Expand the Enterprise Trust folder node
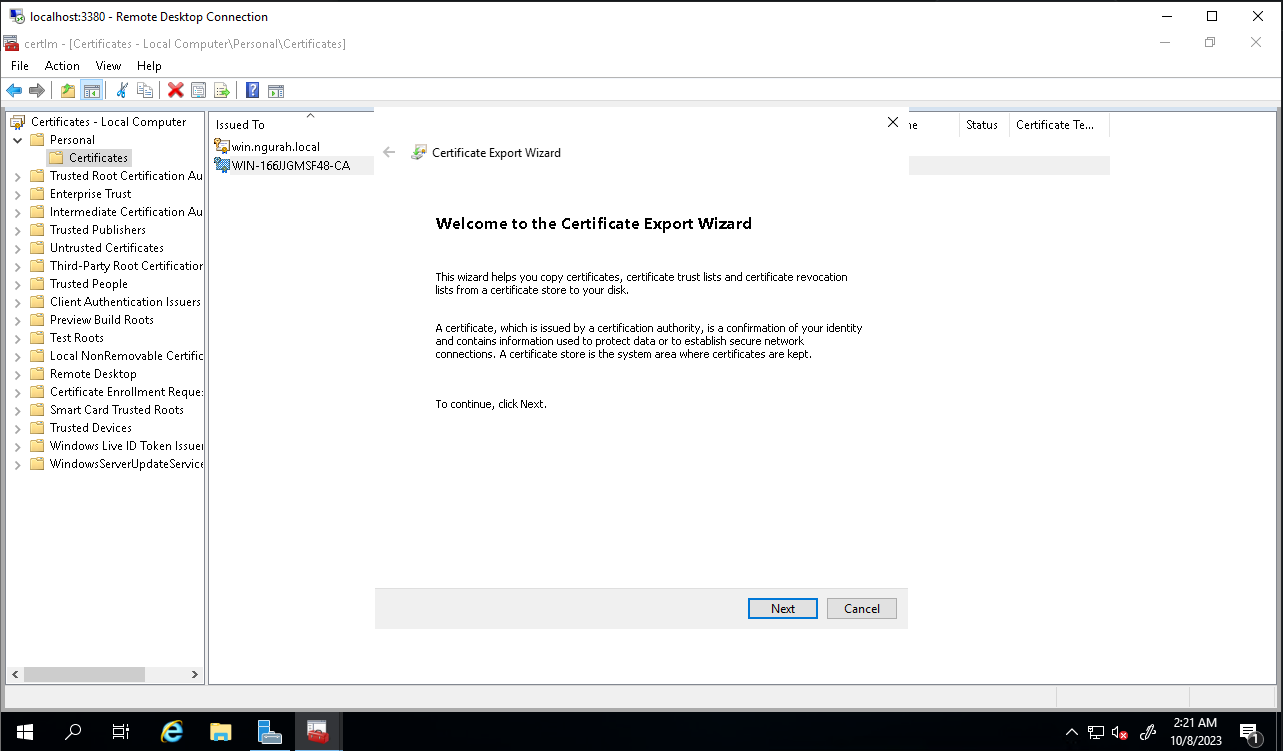Screen dimensions: 1283x751 pyautogui.click(x=18, y=194)
